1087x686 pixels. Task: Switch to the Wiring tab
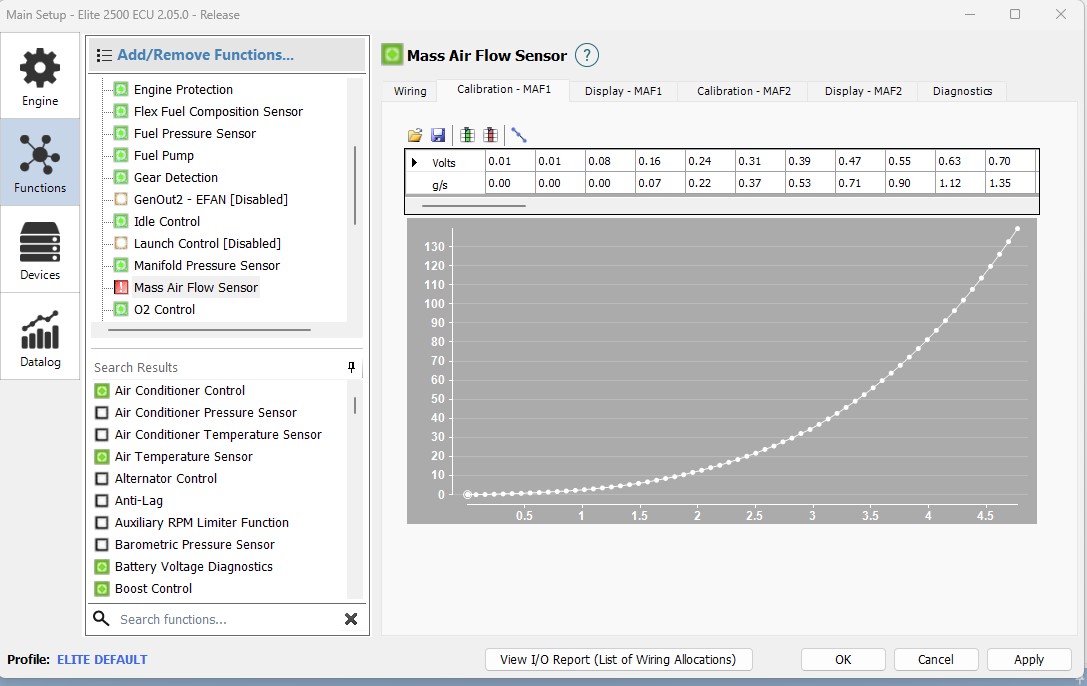click(410, 91)
